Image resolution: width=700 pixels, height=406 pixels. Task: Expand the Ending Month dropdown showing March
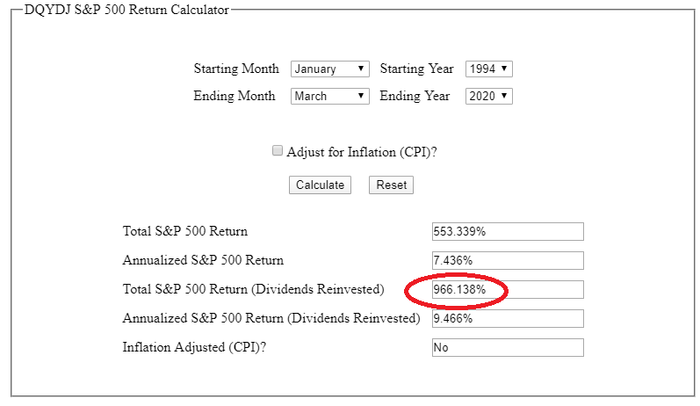coord(330,97)
